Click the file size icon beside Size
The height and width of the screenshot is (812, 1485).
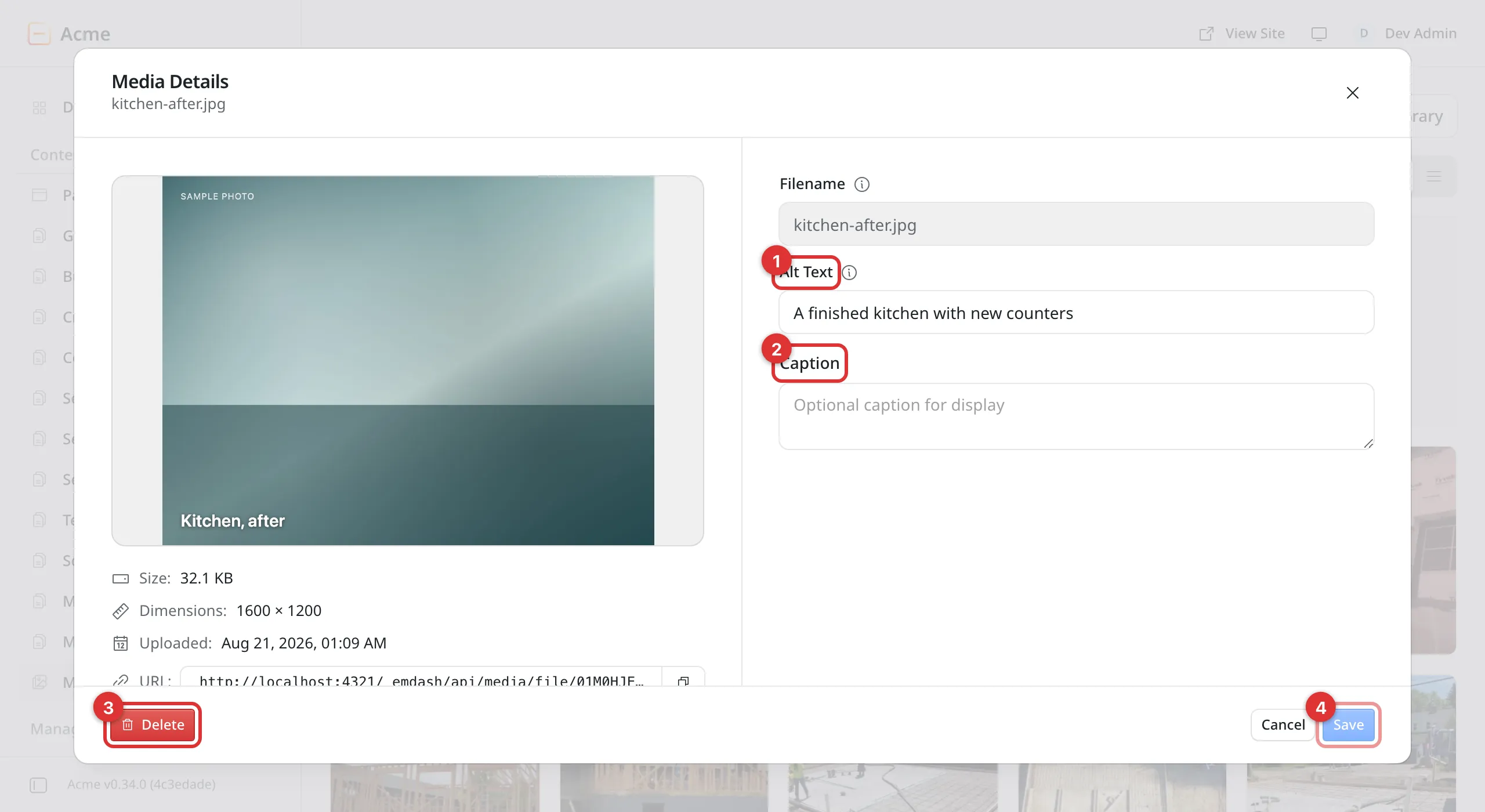pyautogui.click(x=121, y=578)
